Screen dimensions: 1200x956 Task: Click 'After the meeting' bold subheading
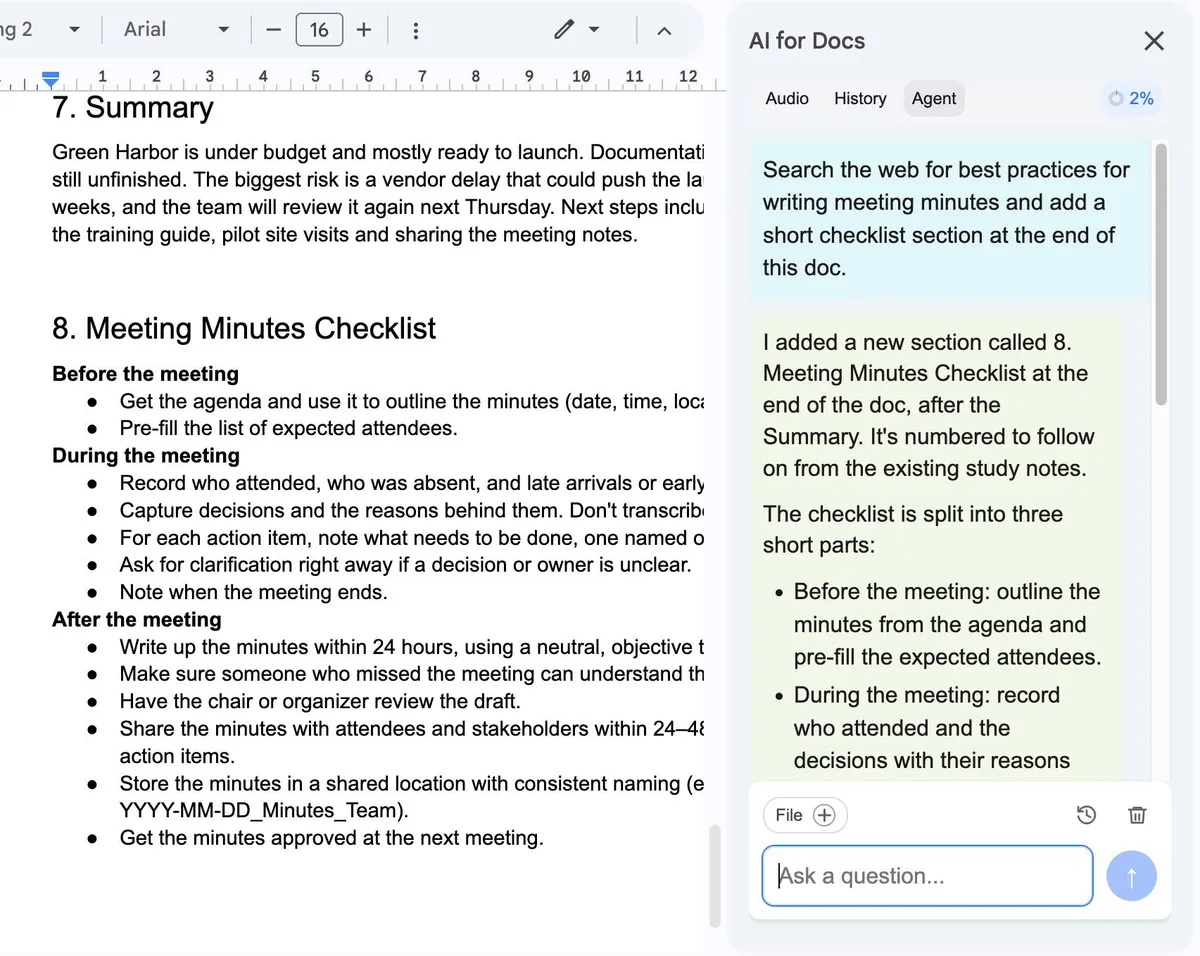[x=137, y=620]
